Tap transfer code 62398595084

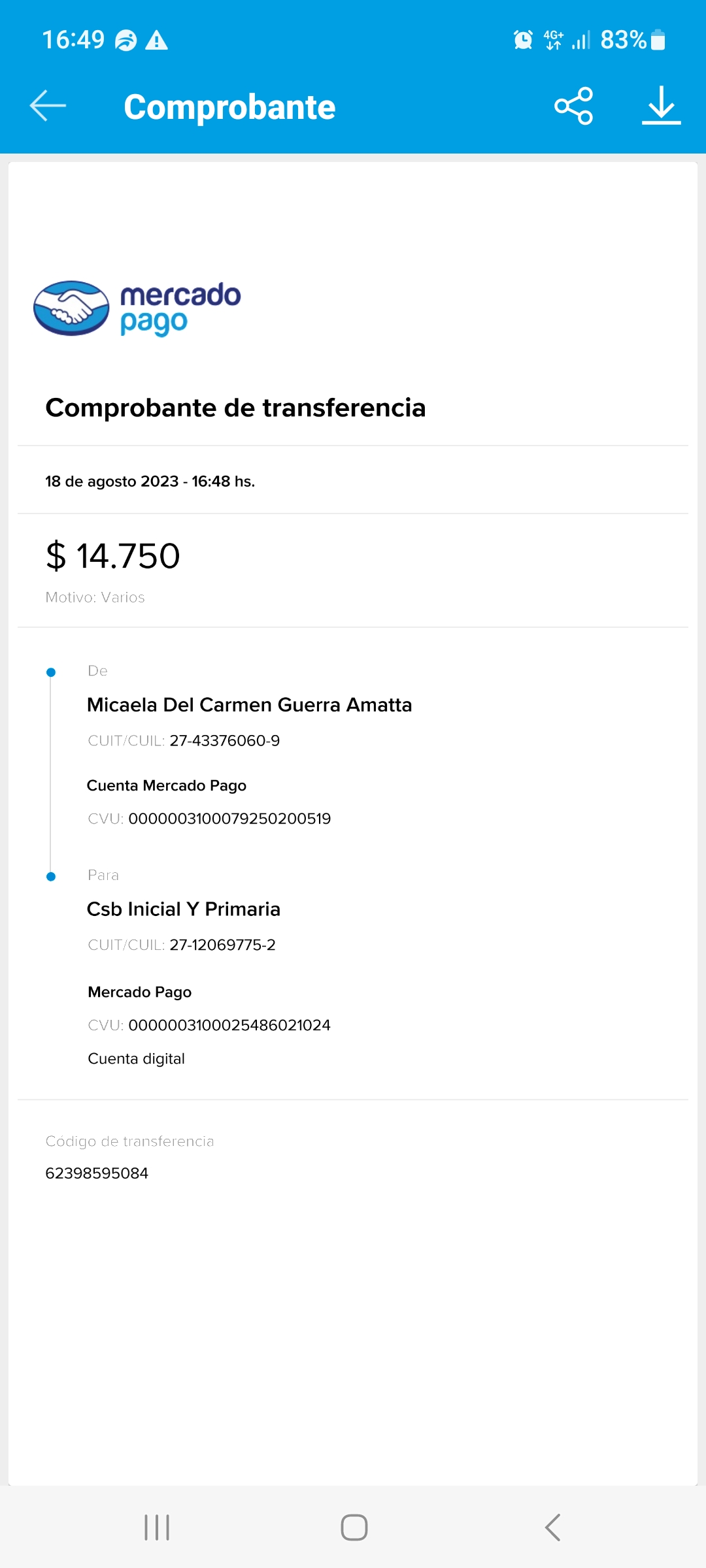coord(97,1173)
